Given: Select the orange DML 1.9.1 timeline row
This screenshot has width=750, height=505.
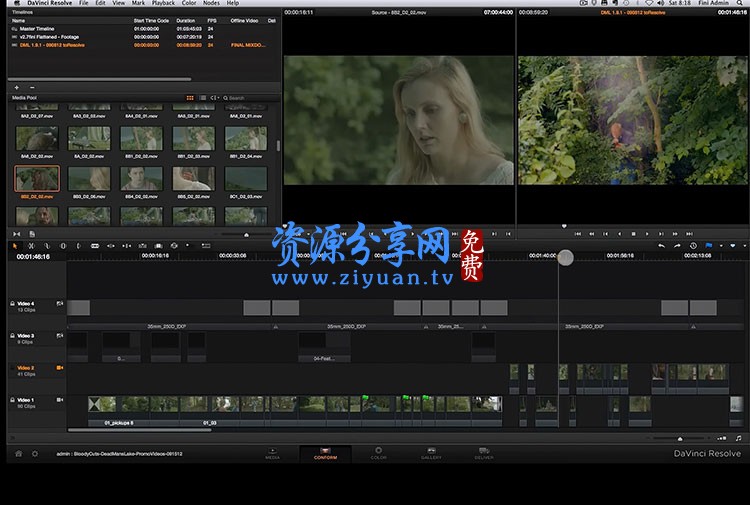Looking at the screenshot, I should [143, 45].
